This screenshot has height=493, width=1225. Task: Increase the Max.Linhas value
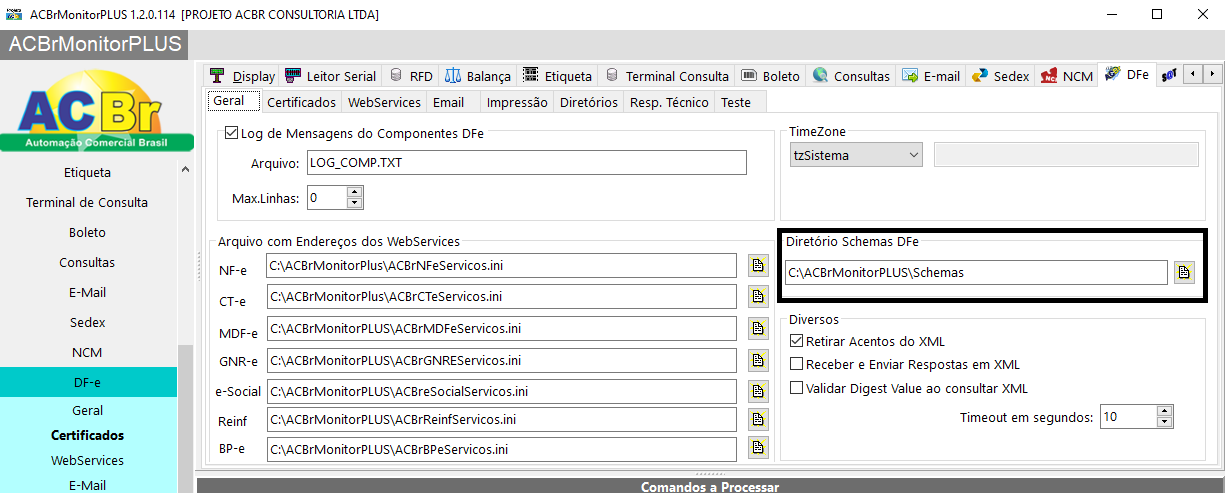(353, 192)
